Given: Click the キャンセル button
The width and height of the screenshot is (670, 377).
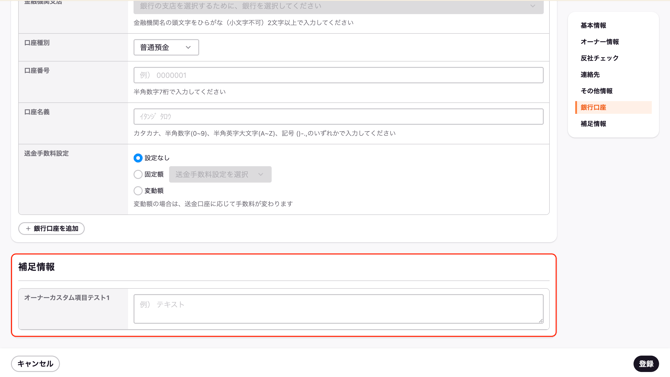Looking at the screenshot, I should click(x=35, y=364).
